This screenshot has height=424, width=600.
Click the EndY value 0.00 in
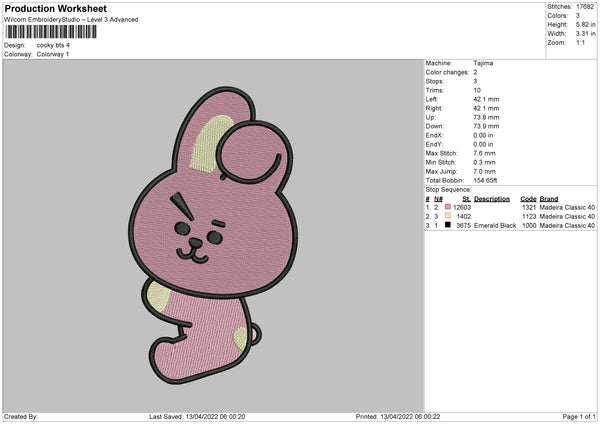click(x=483, y=144)
